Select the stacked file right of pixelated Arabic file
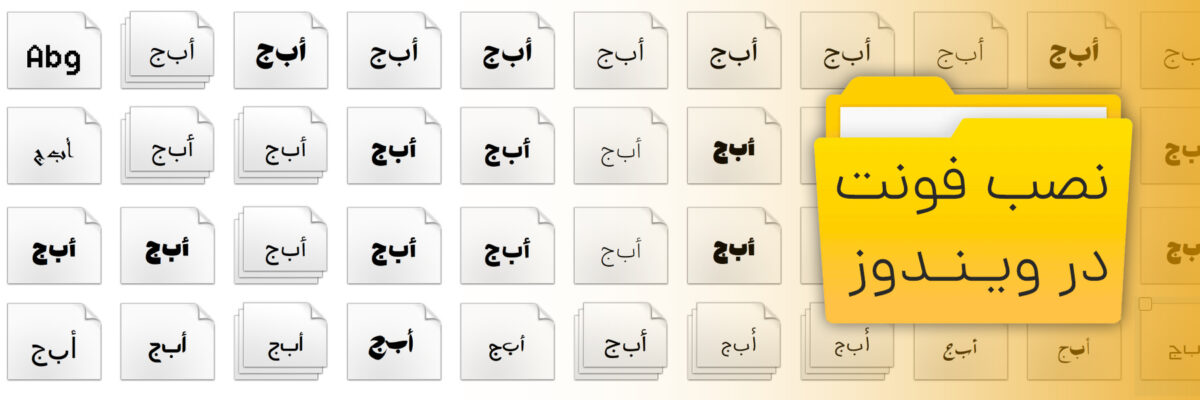 click(167, 148)
